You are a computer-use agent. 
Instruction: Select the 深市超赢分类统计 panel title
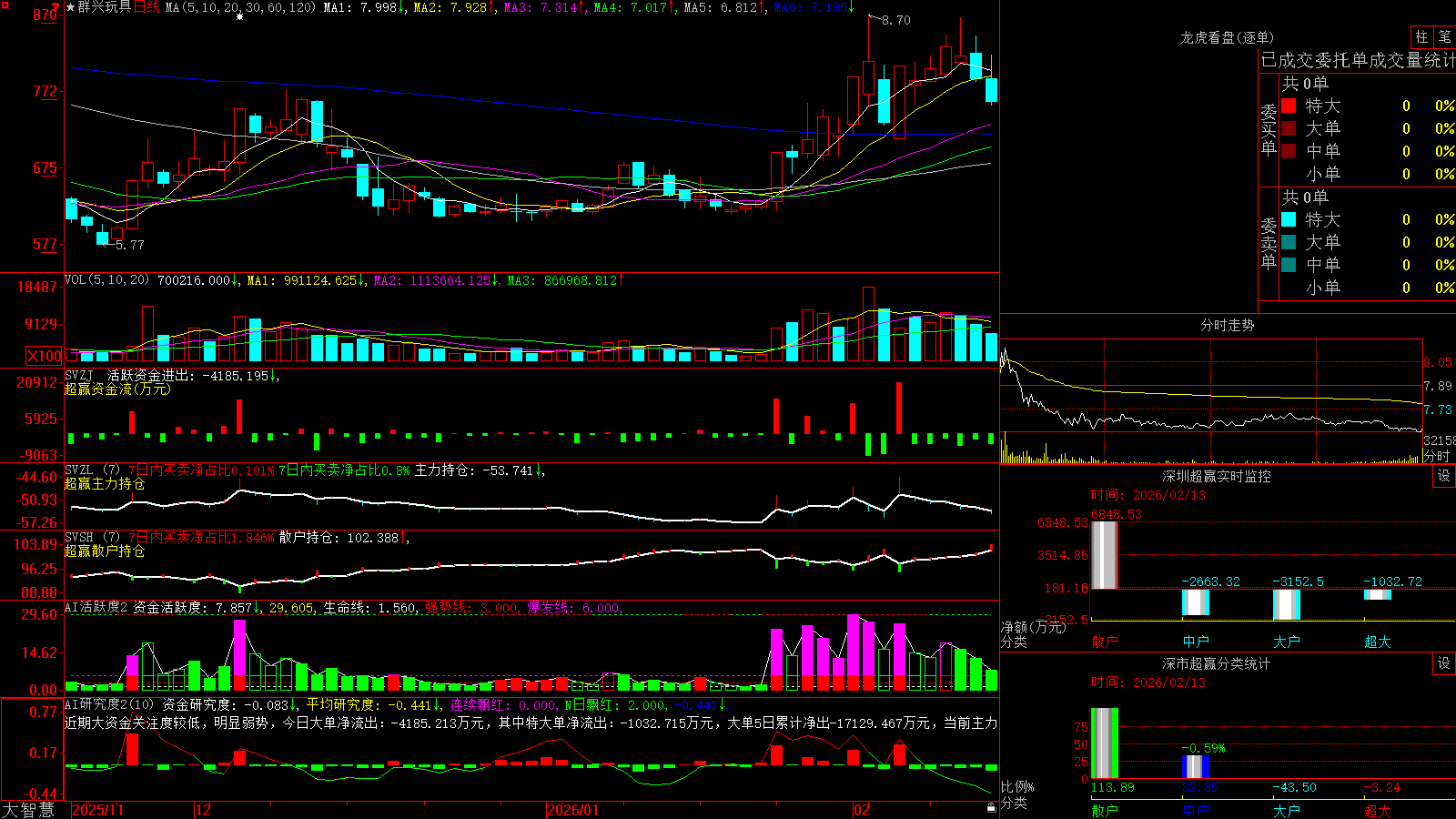1217,663
